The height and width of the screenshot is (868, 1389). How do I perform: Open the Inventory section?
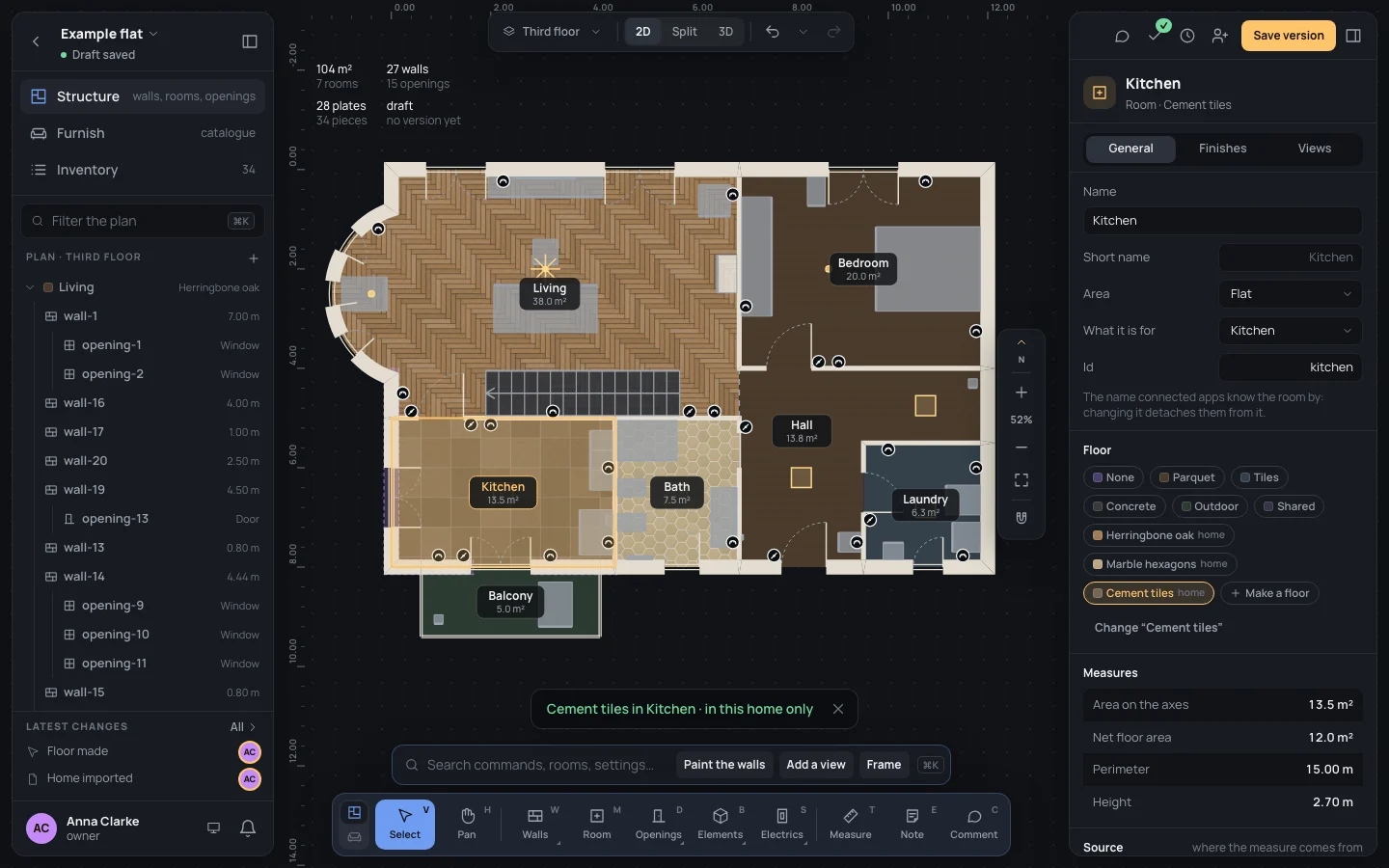143,170
